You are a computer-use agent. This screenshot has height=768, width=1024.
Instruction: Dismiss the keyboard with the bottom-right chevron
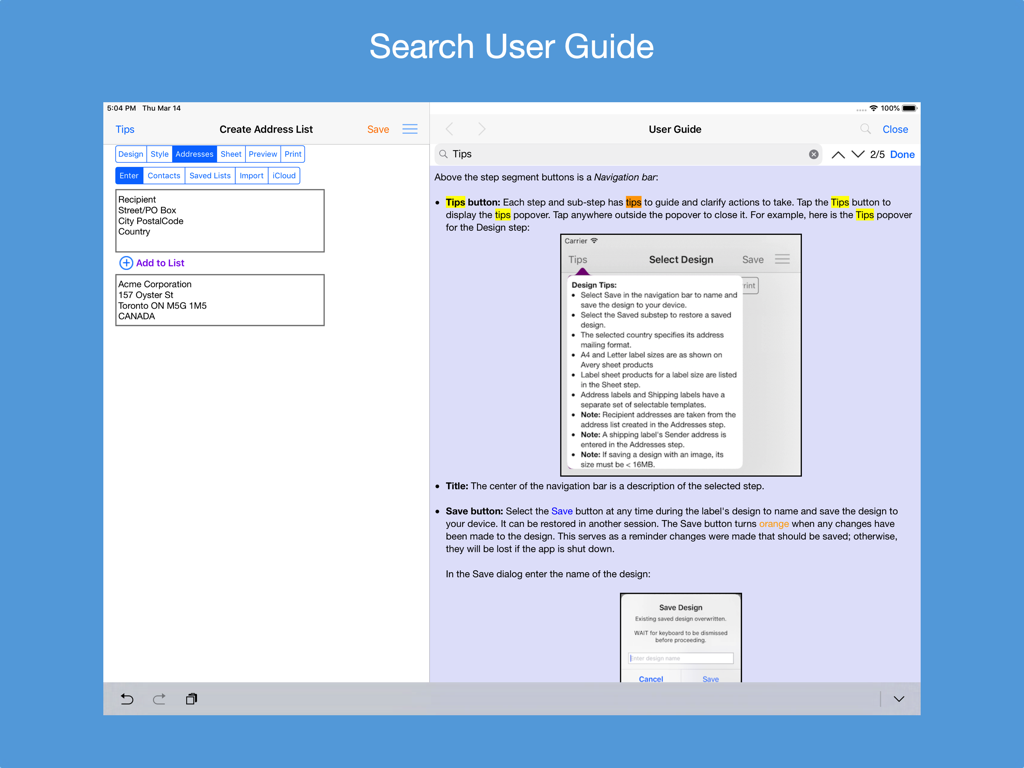pos(898,699)
